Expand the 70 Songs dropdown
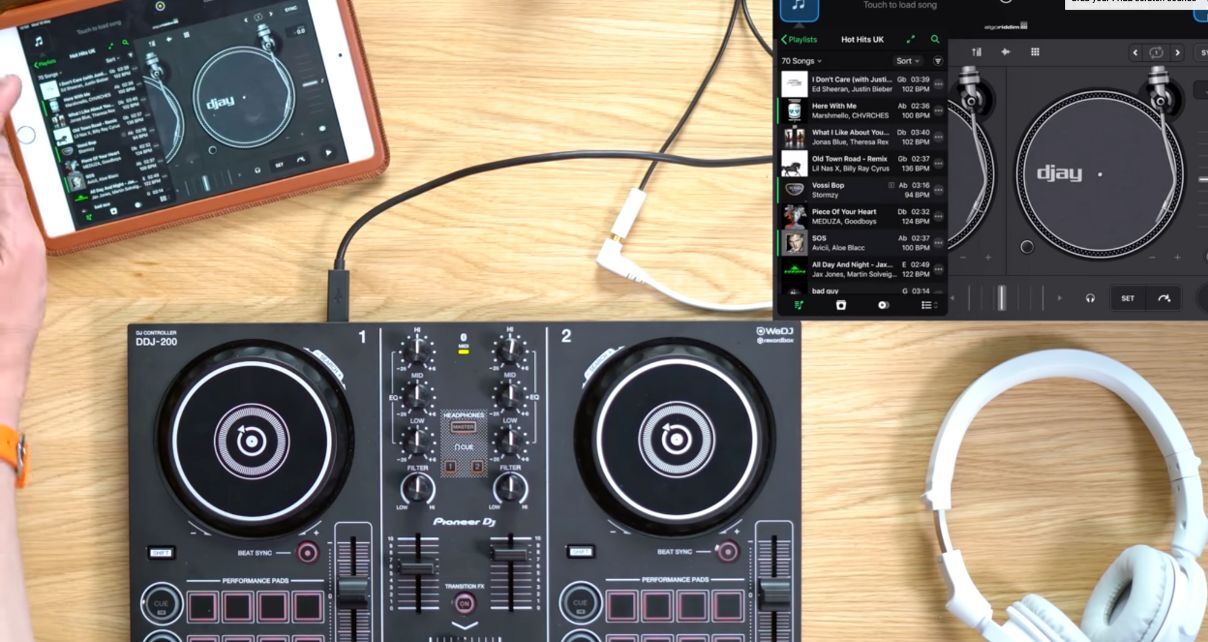The image size is (1208, 642). click(x=802, y=61)
